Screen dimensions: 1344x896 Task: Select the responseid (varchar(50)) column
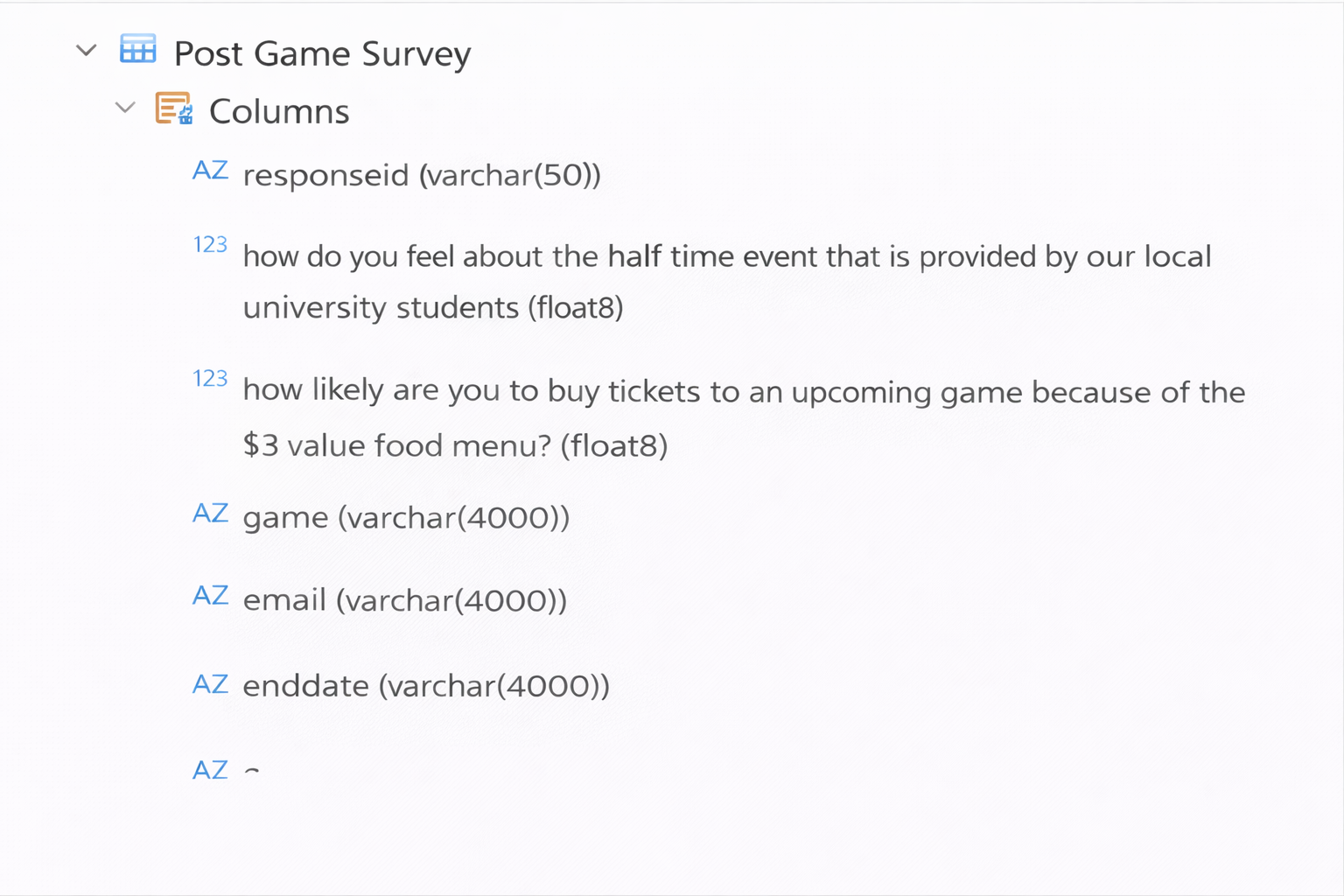(422, 175)
